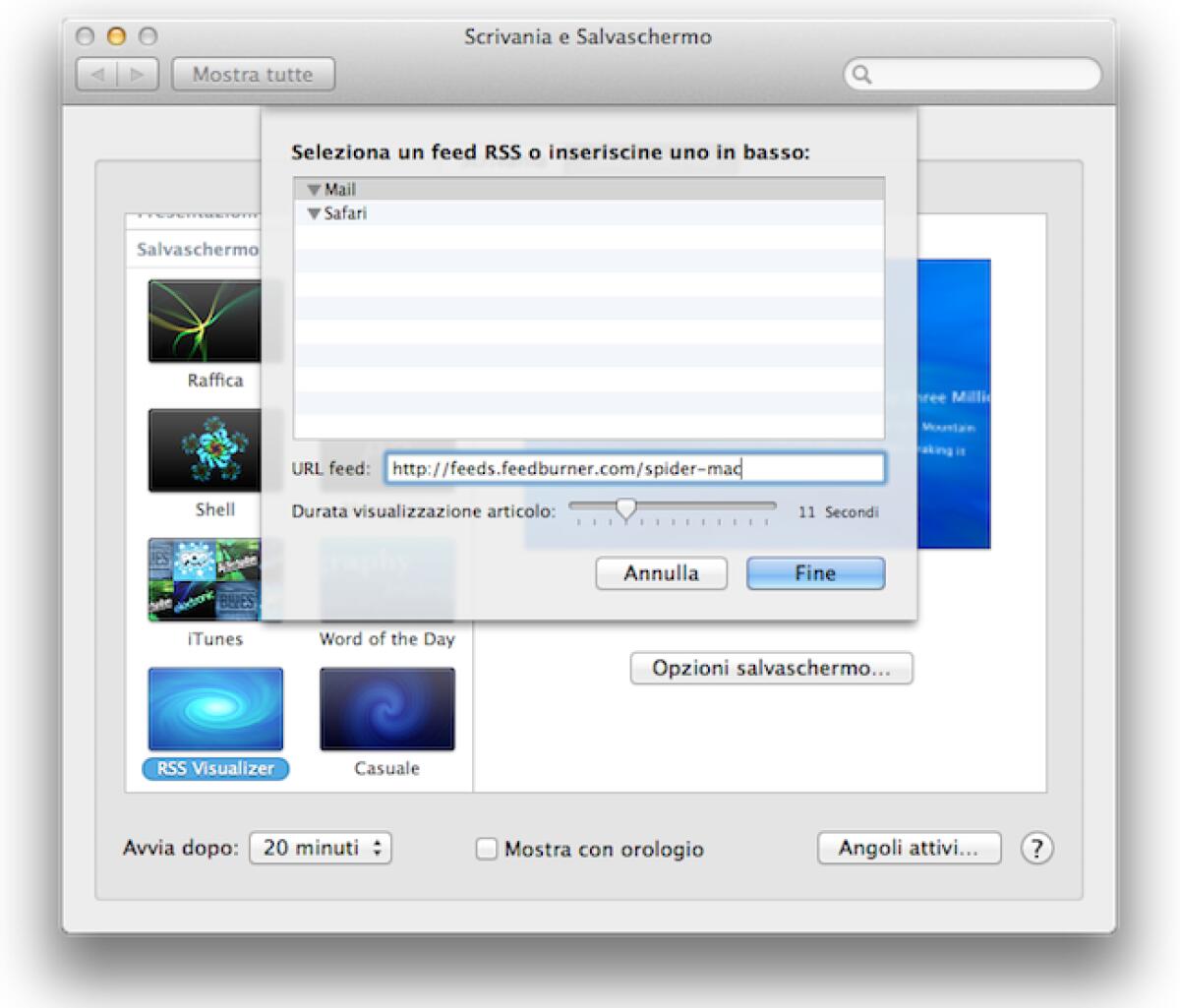
Task: Open Opzioni salvaschermo settings
Action: click(771, 669)
